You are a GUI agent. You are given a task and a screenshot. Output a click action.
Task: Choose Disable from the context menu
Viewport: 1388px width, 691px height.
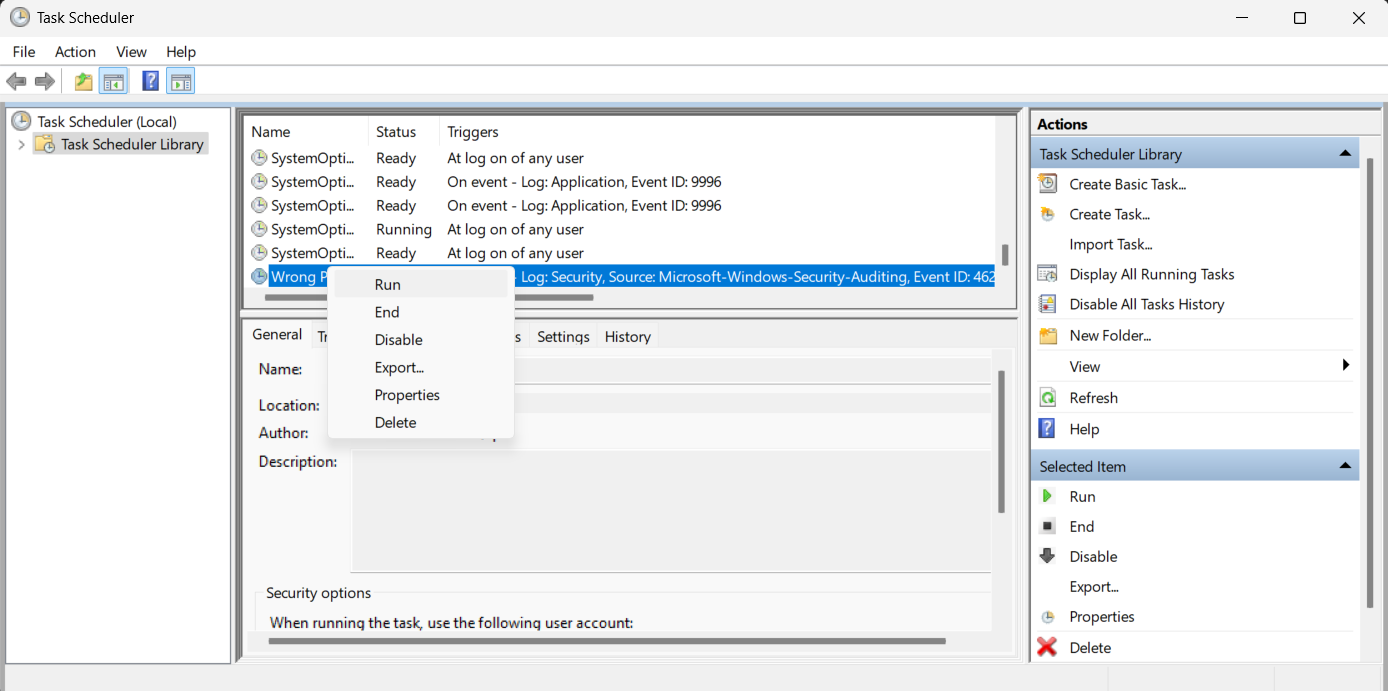click(x=398, y=340)
